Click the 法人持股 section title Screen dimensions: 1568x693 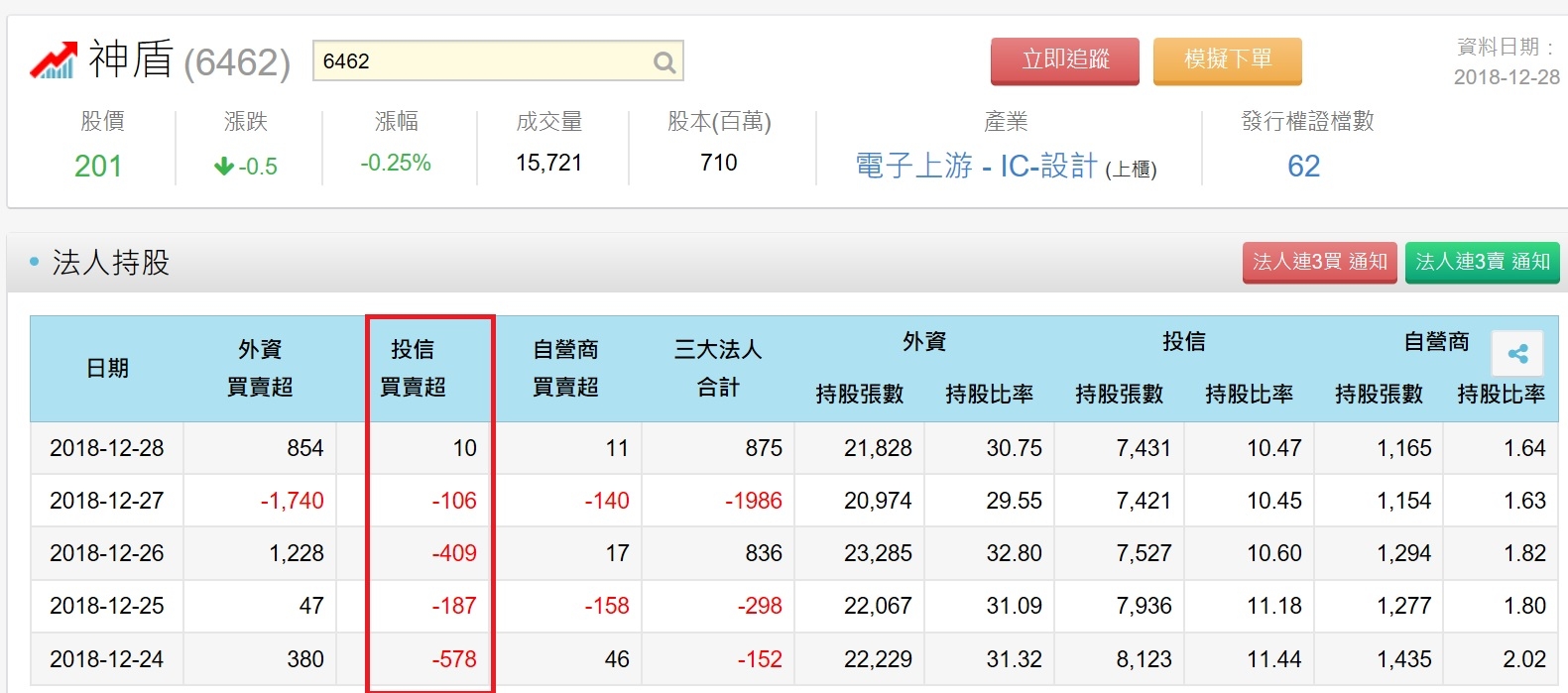tap(111, 263)
